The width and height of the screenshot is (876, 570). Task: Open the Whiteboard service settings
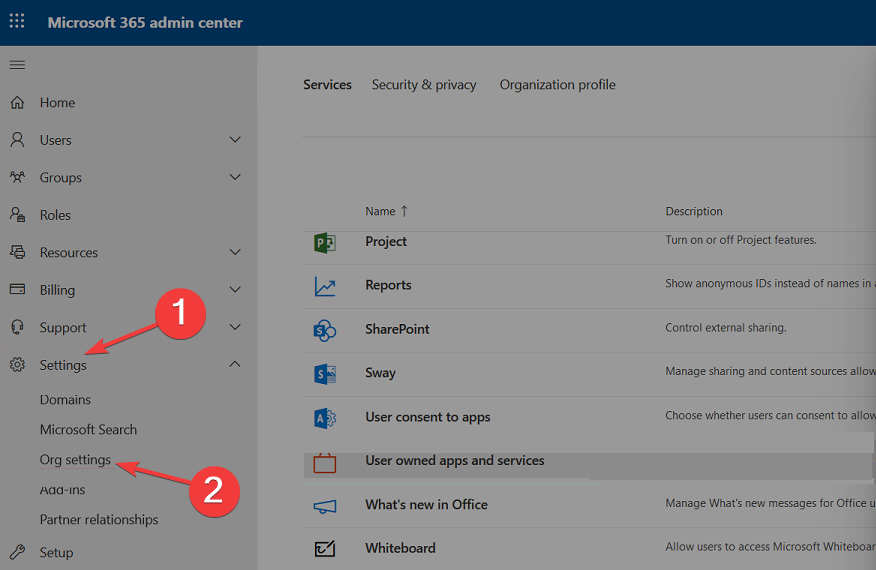[x=401, y=548]
